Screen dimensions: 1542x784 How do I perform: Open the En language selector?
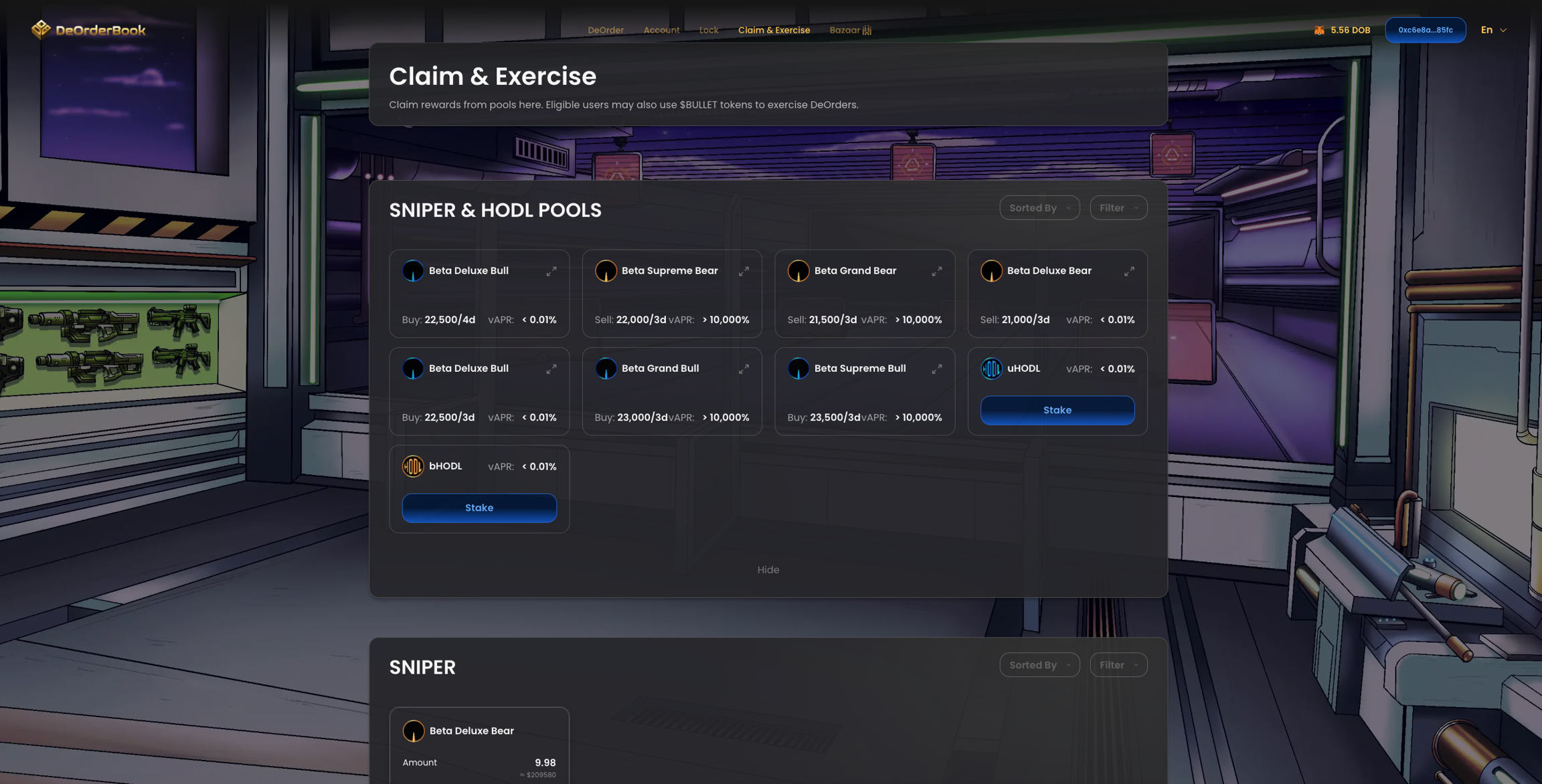[1493, 30]
